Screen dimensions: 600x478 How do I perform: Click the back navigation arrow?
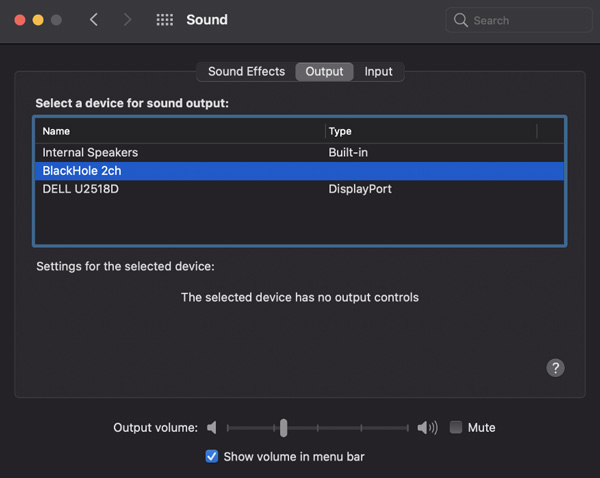(94, 20)
